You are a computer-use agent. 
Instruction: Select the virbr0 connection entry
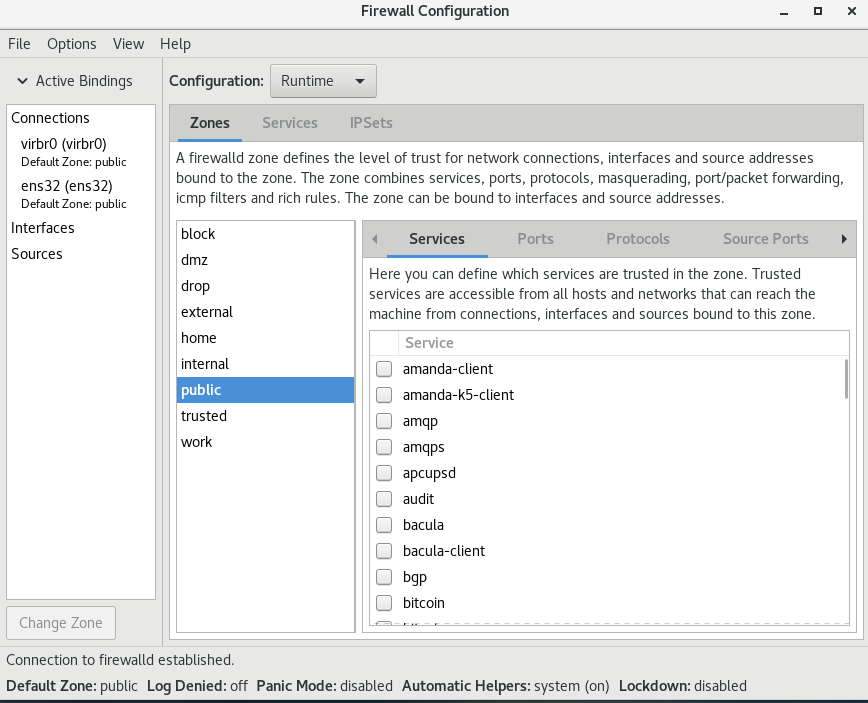pyautogui.click(x=81, y=152)
